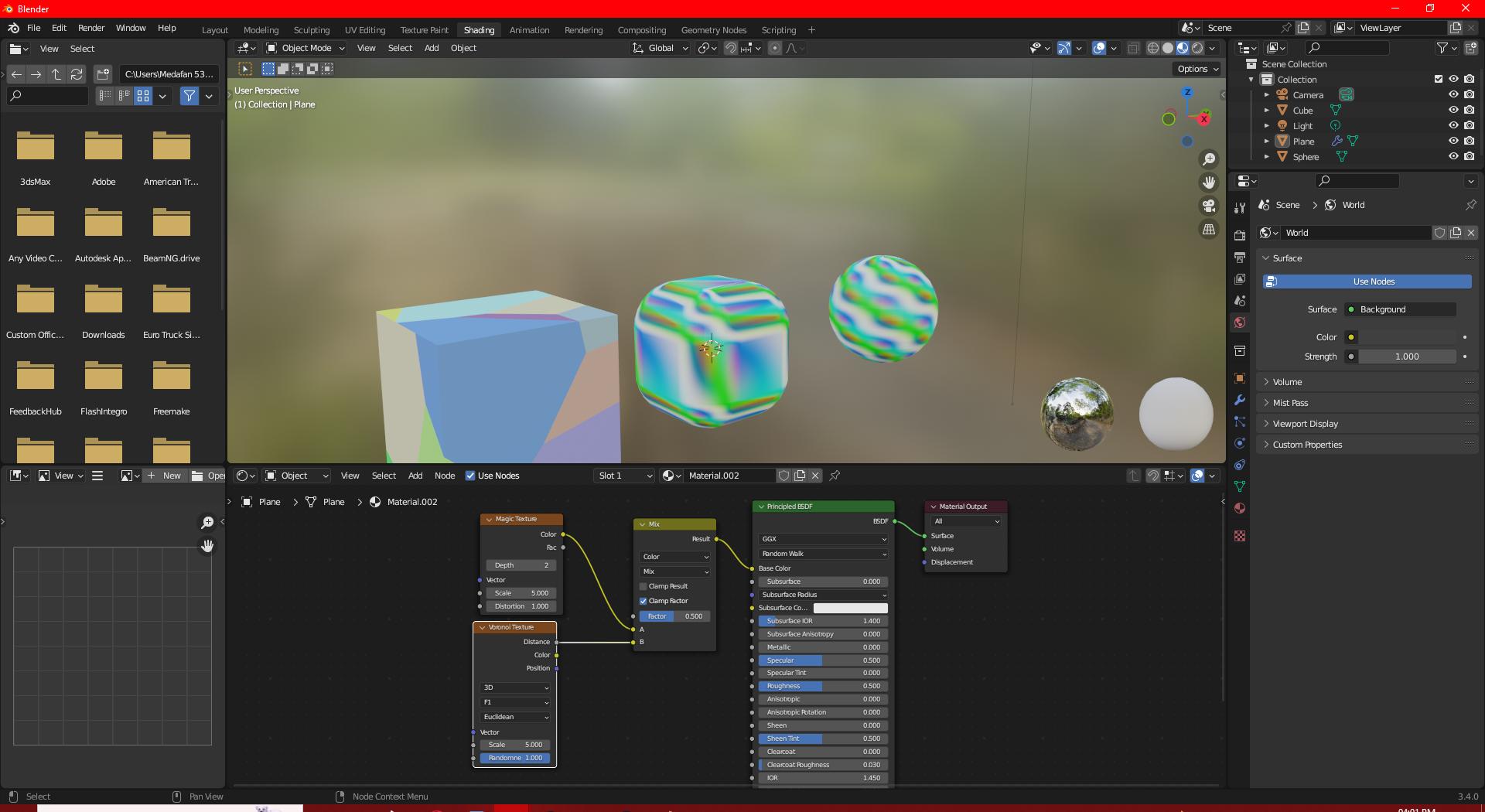1485x812 pixels.
Task: Click fake user shield for Material.002
Action: 783,476
